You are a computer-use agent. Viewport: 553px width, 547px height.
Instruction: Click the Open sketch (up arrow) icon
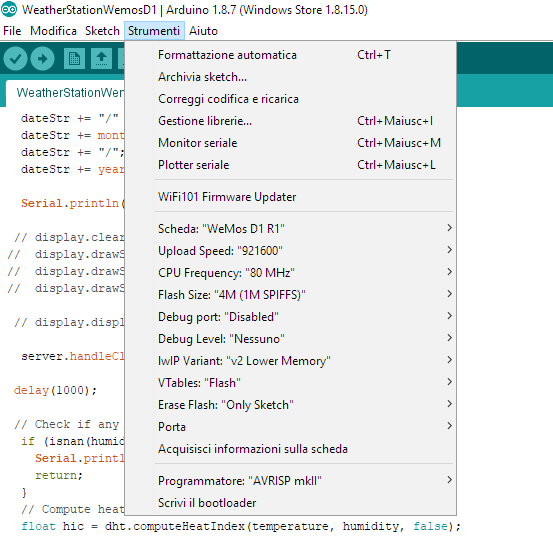[x=102, y=59]
